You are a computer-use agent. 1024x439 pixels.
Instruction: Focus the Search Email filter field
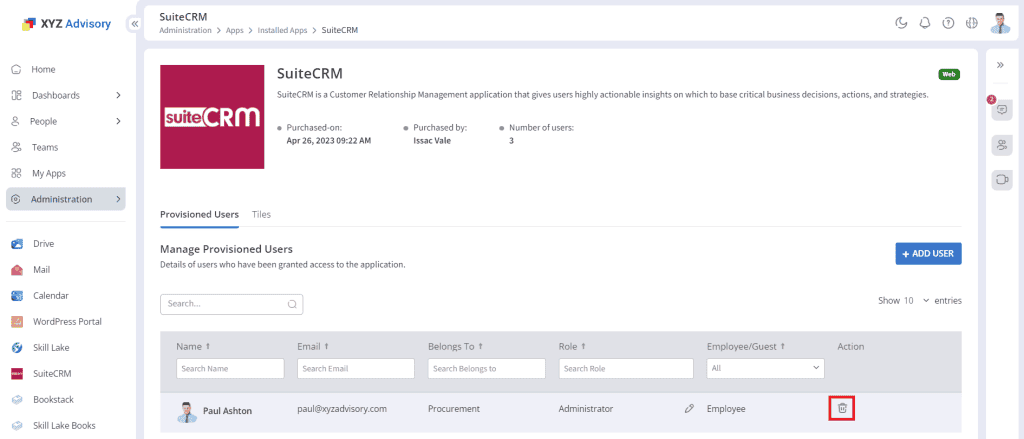tap(356, 368)
